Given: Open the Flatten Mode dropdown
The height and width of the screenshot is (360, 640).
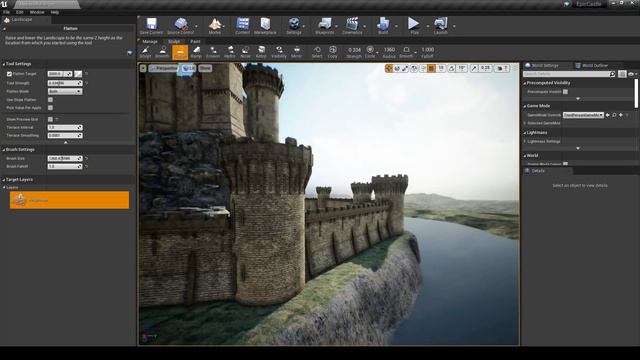Looking at the screenshot, I should pyautogui.click(x=65, y=91).
